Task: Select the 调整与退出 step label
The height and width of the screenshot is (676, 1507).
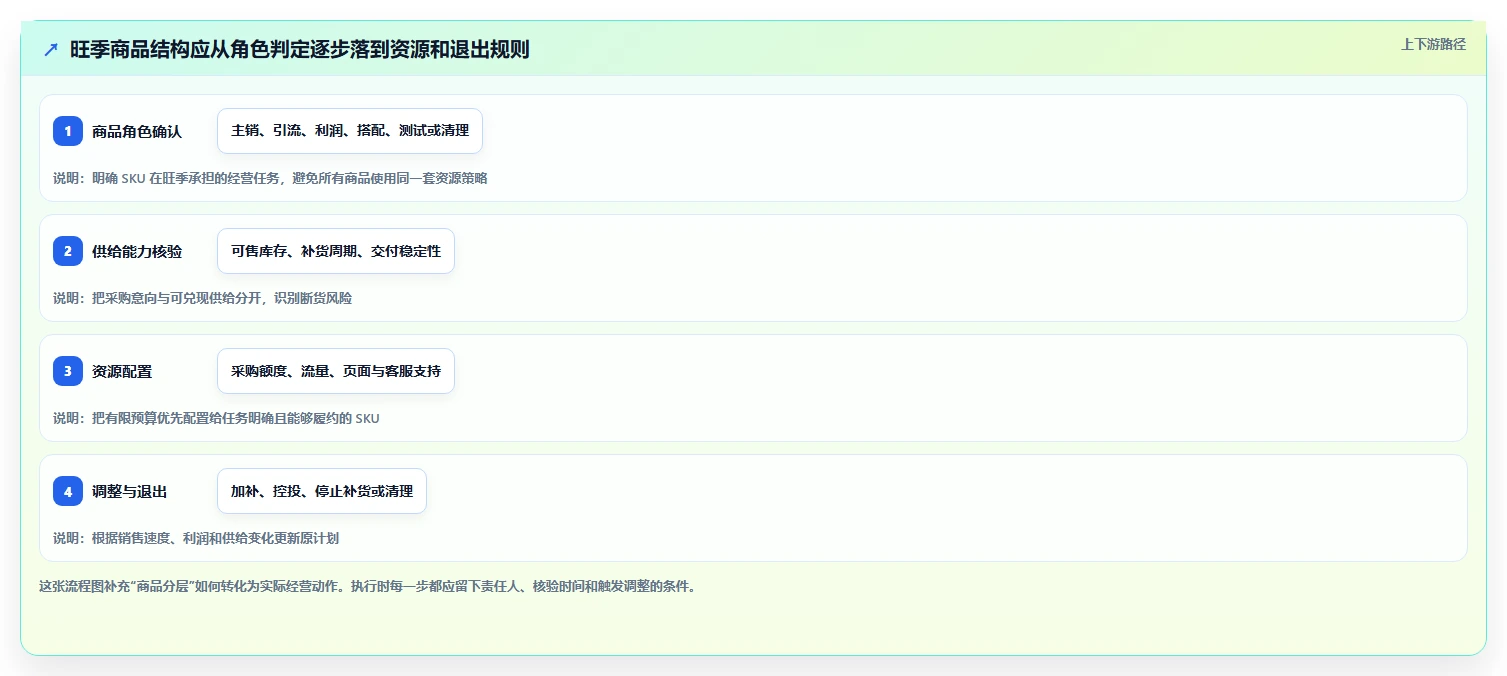Action: 130,491
